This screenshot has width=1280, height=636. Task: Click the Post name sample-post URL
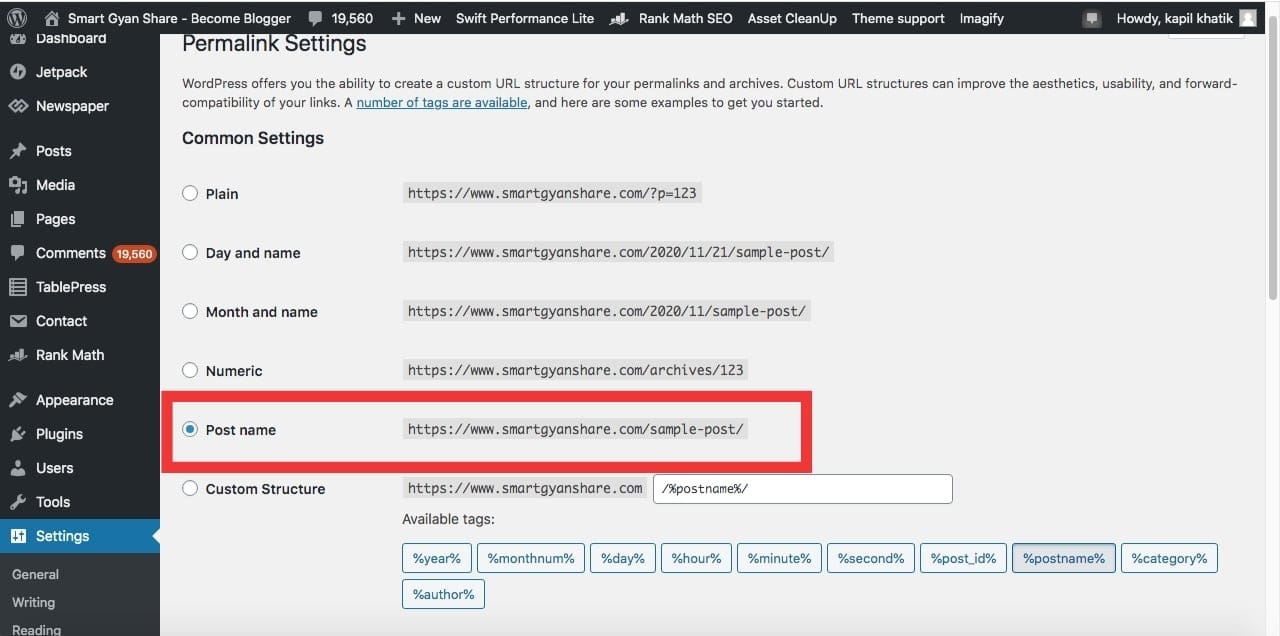[x=576, y=429]
